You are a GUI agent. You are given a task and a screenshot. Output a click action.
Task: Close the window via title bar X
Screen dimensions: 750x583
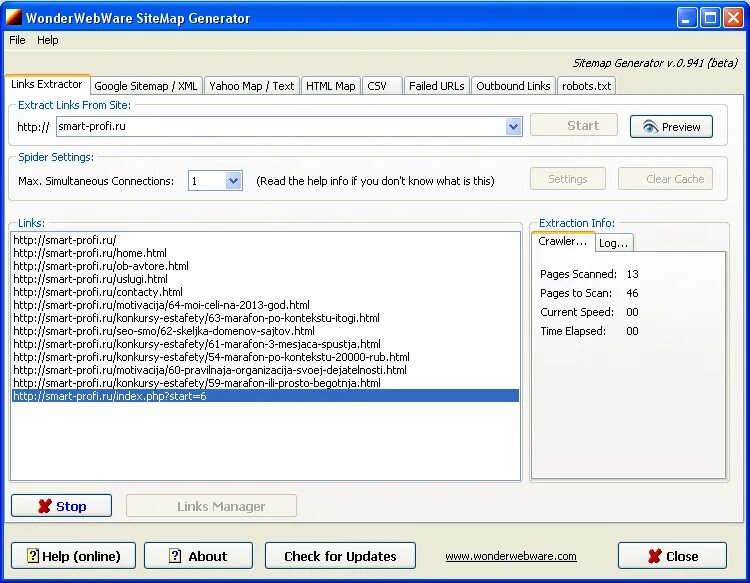[x=733, y=18]
